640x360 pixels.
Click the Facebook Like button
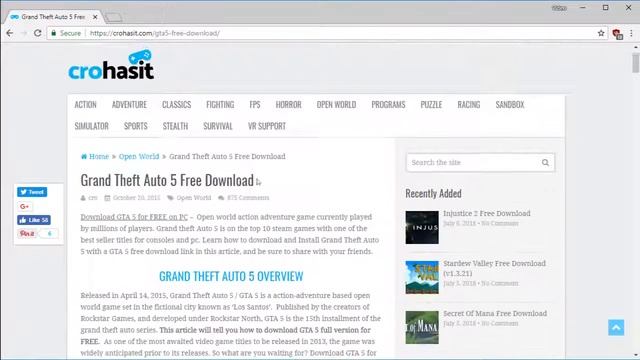34,220
